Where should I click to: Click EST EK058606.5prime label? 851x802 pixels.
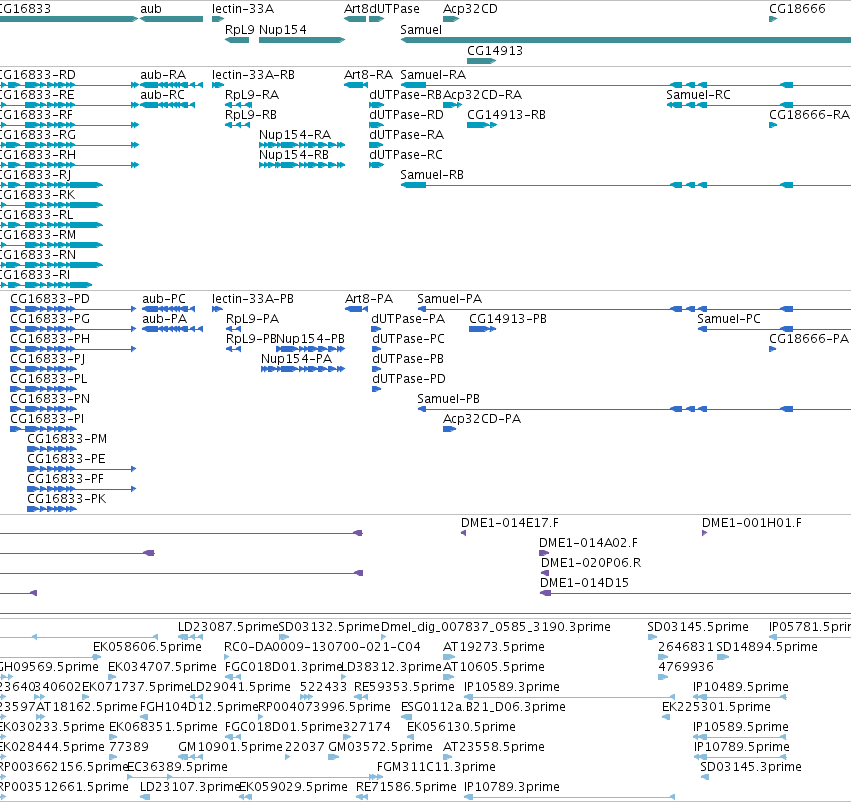[147, 647]
